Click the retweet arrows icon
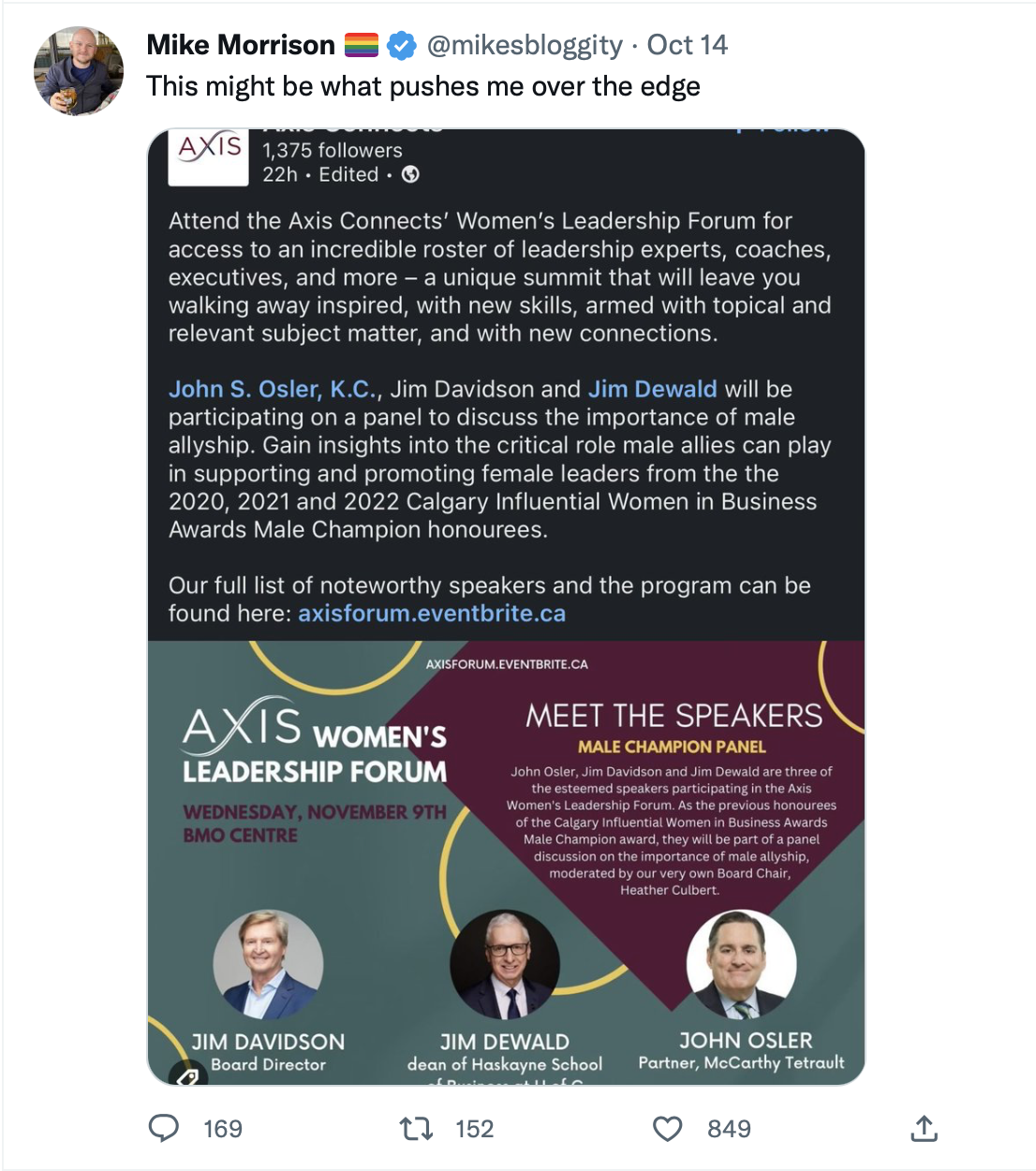The image size is (1036, 1171). 416,1128
